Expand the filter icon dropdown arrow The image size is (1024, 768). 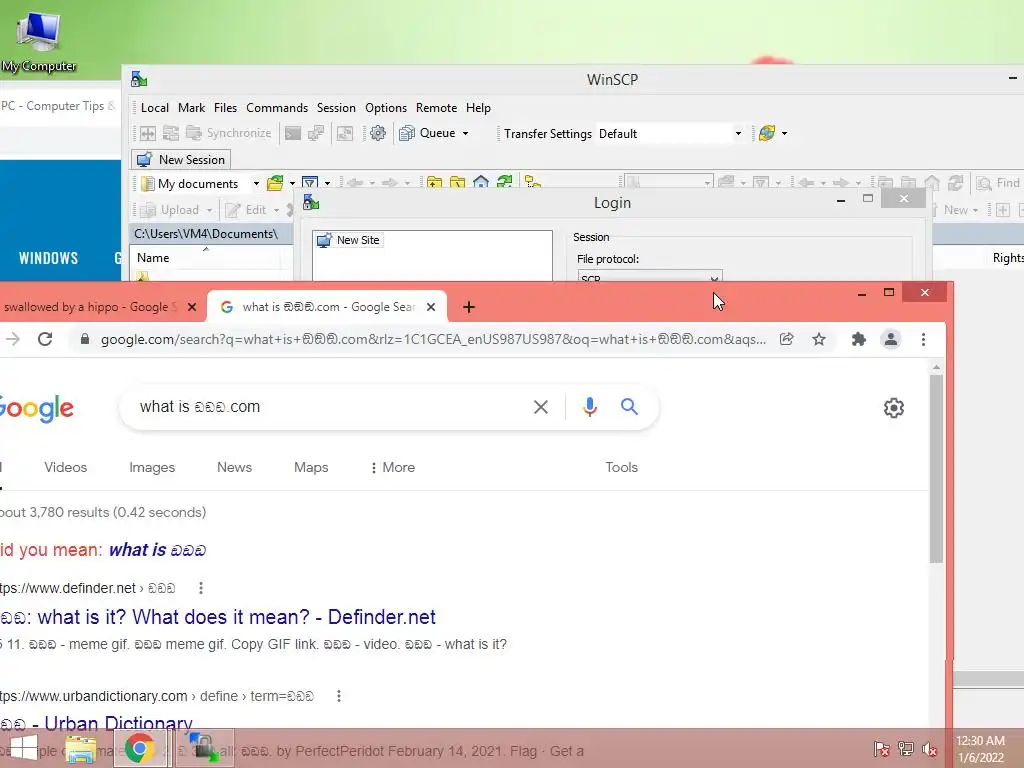327,184
